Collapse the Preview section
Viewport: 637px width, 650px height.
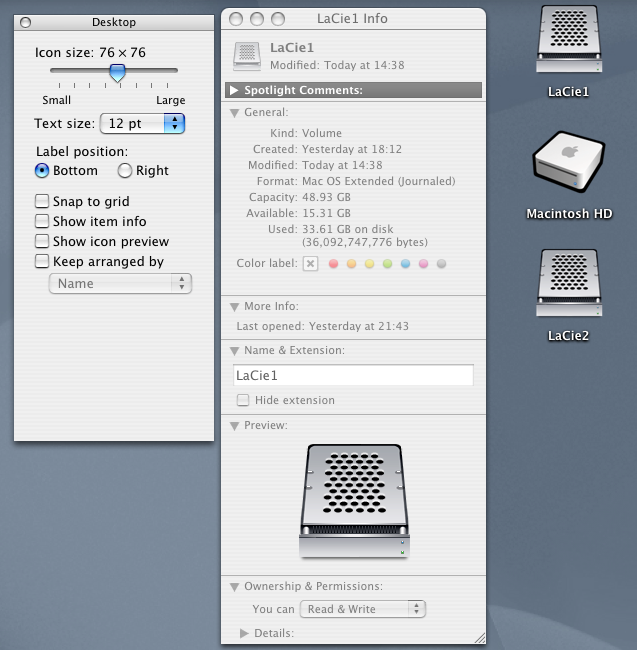234,426
